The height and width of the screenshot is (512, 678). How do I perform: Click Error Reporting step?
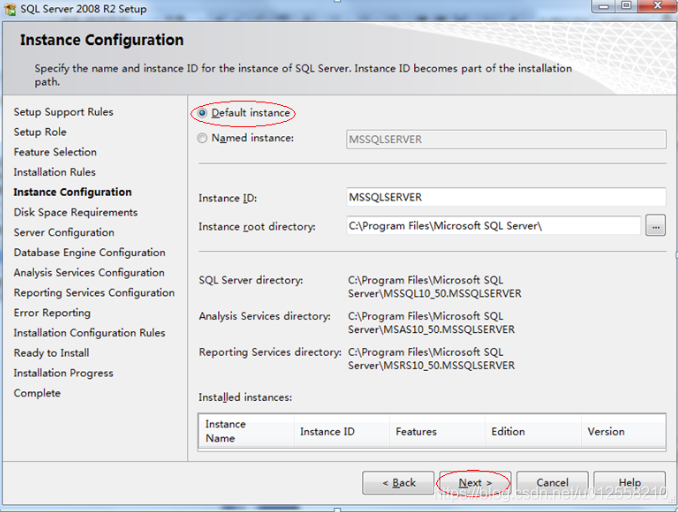52,313
